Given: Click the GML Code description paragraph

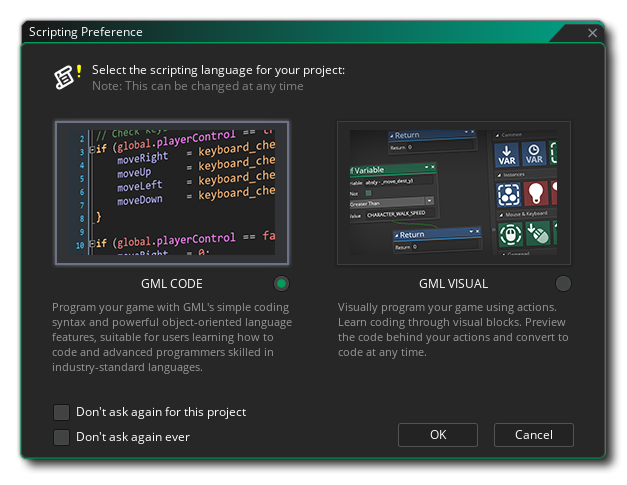Looking at the screenshot, I should coord(172,337).
